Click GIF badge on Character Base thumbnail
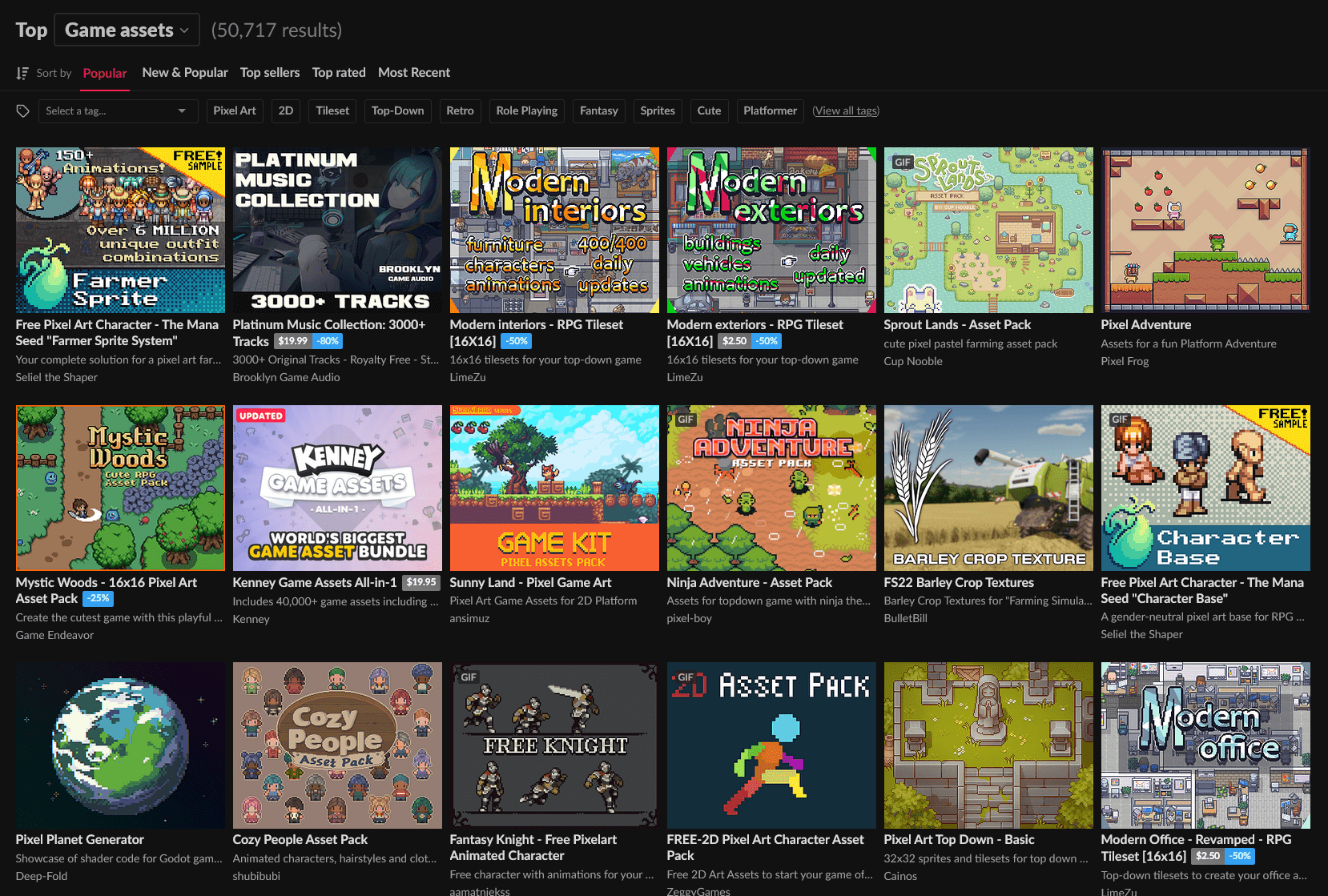The width and height of the screenshot is (1328, 896). point(1120,419)
